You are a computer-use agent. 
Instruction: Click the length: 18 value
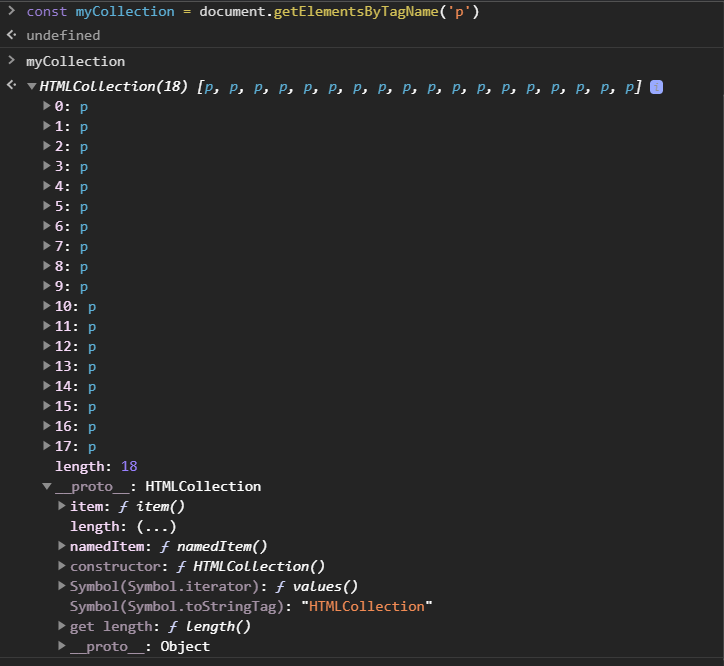tap(129, 466)
